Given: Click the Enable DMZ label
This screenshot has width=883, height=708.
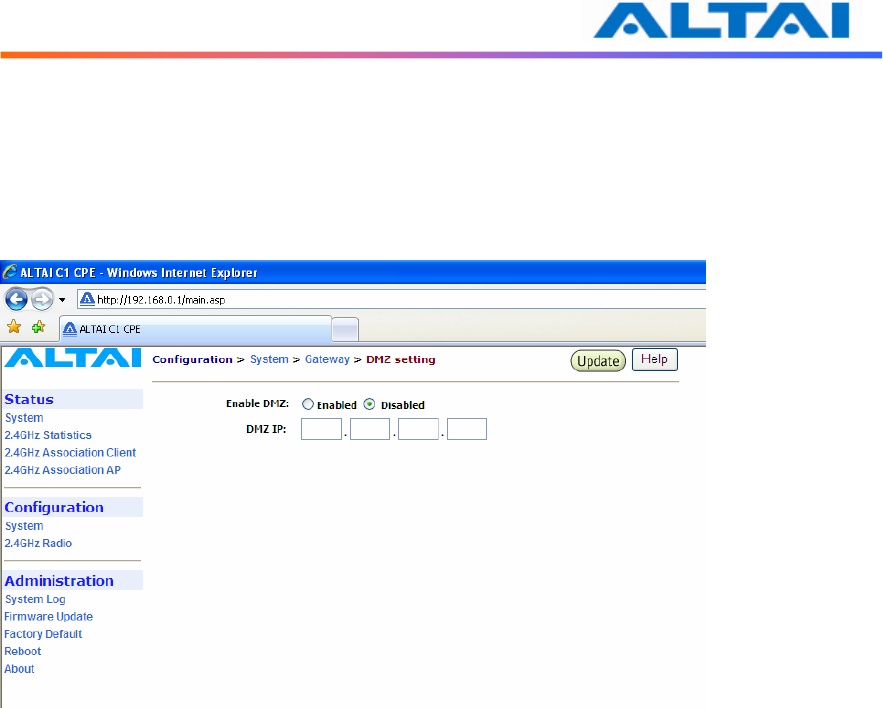Looking at the screenshot, I should click(257, 404).
